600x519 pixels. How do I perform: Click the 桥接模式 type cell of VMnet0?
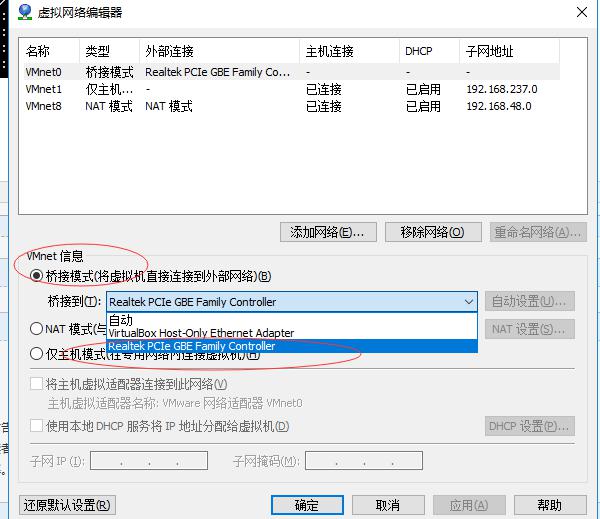[x=109, y=72]
